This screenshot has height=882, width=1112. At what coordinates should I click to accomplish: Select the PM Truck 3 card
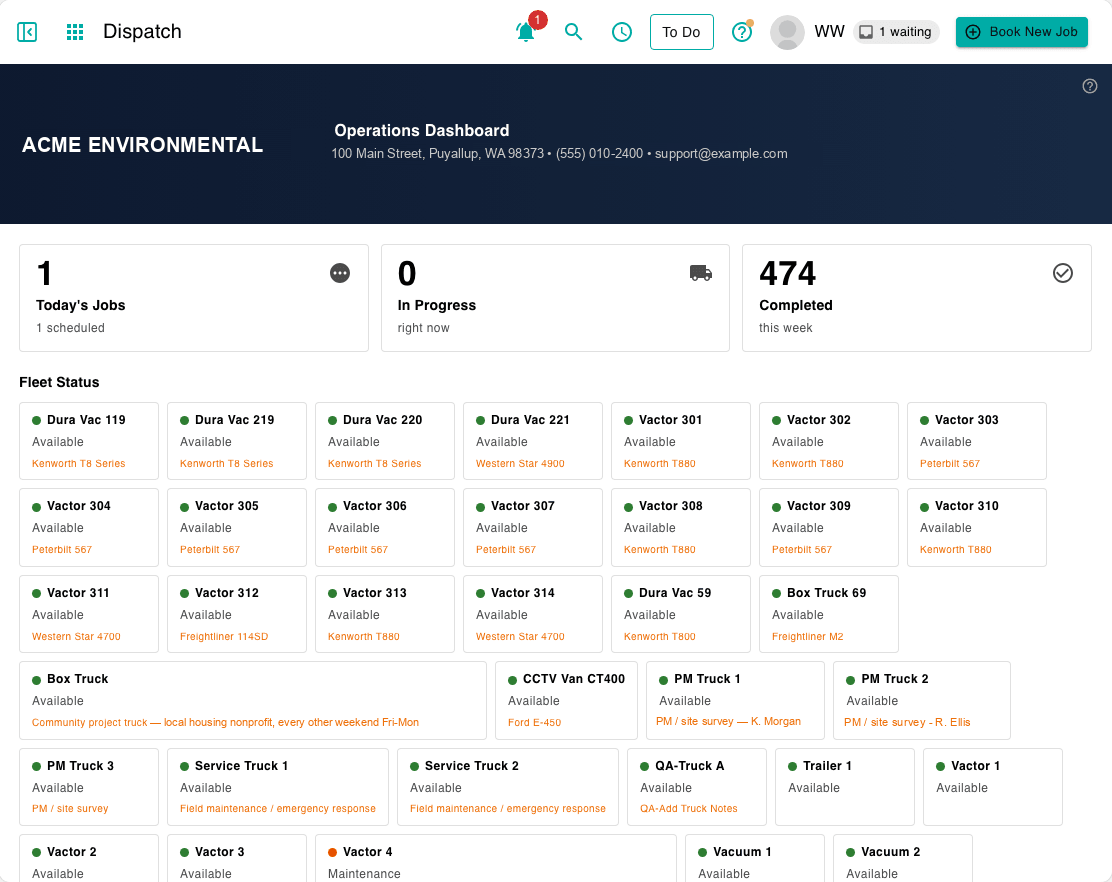(89, 787)
